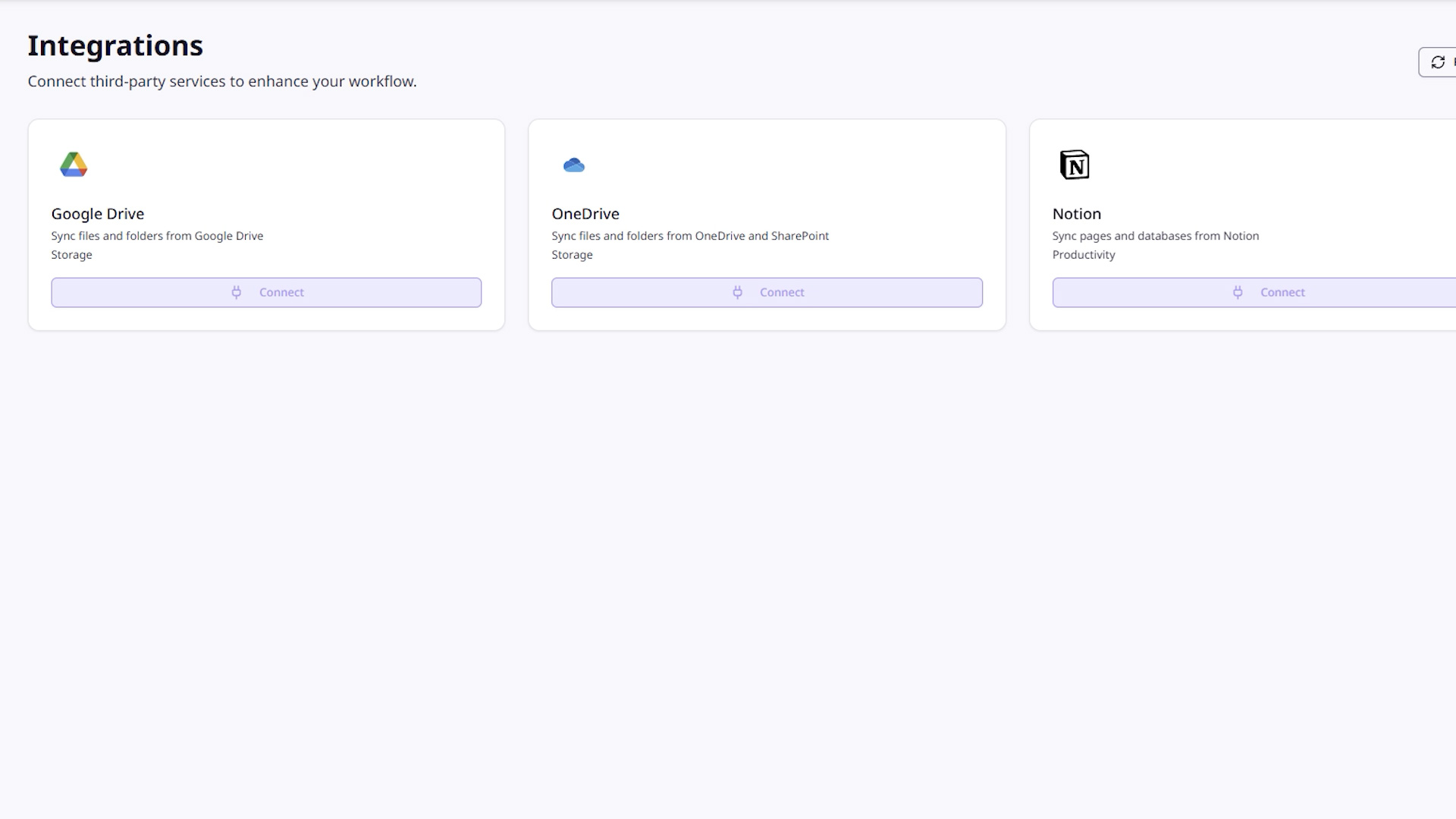
Task: Click the Notion sync description text
Action: [x=1155, y=236]
